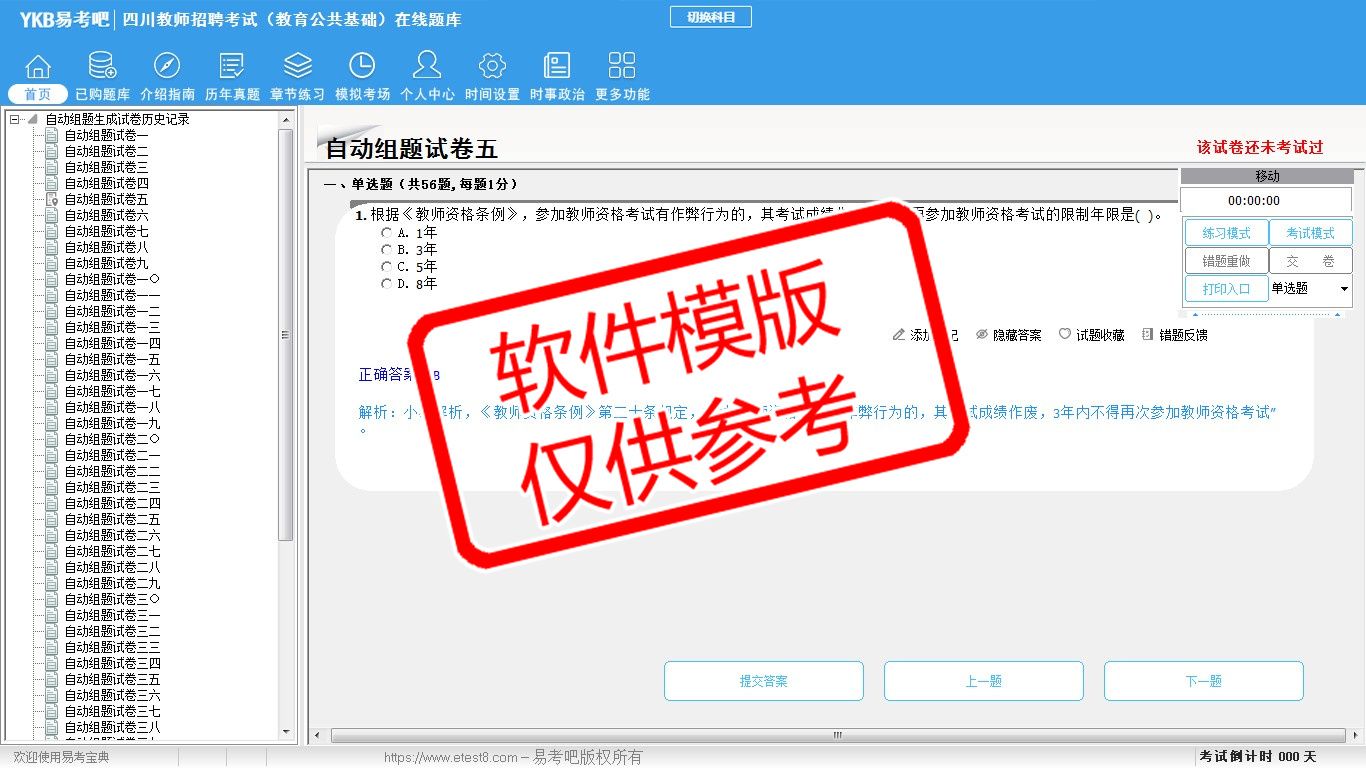Open 时间设置 gear icon
Viewport: 1366px width, 768px height.
click(x=492, y=66)
